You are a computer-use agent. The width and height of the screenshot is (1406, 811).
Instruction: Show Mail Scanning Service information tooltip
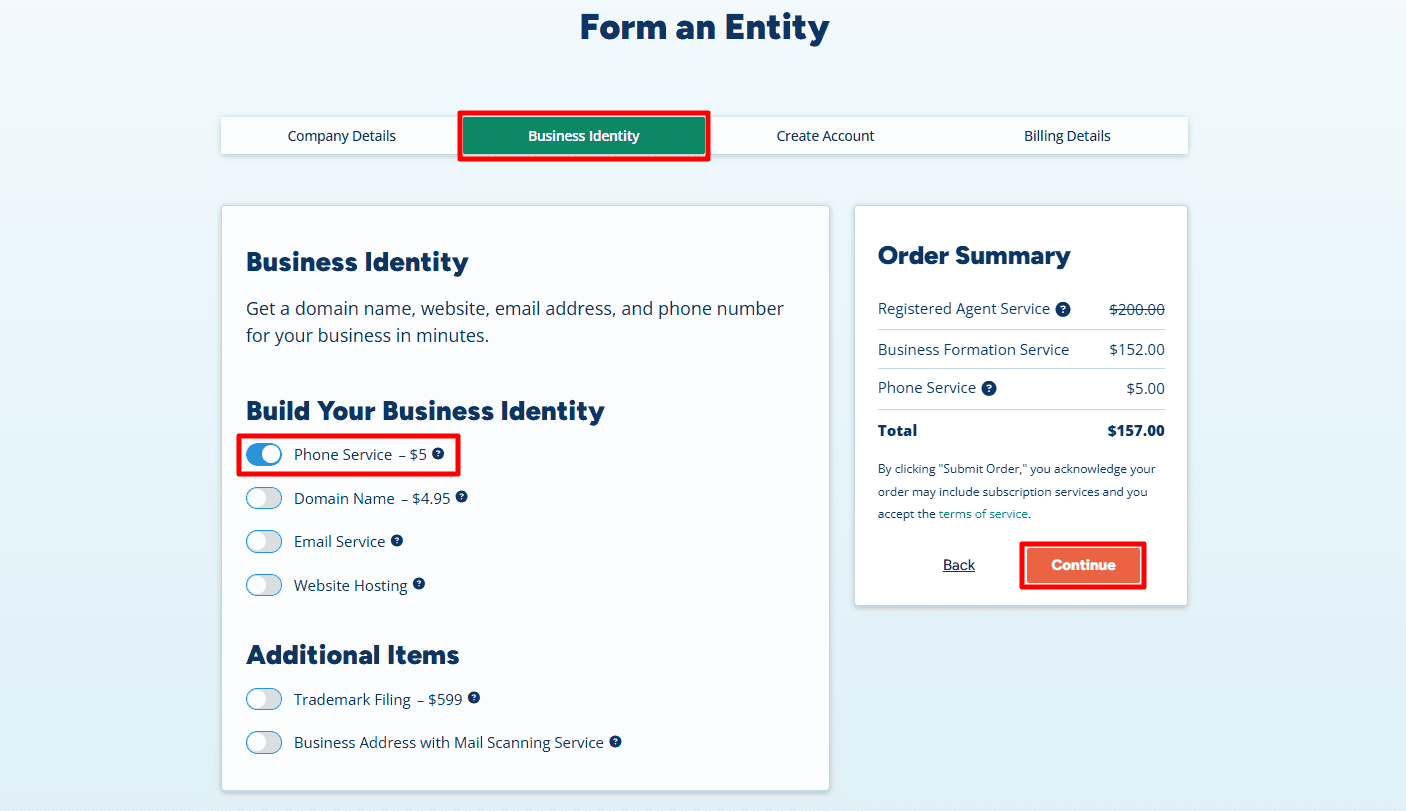coord(617,742)
